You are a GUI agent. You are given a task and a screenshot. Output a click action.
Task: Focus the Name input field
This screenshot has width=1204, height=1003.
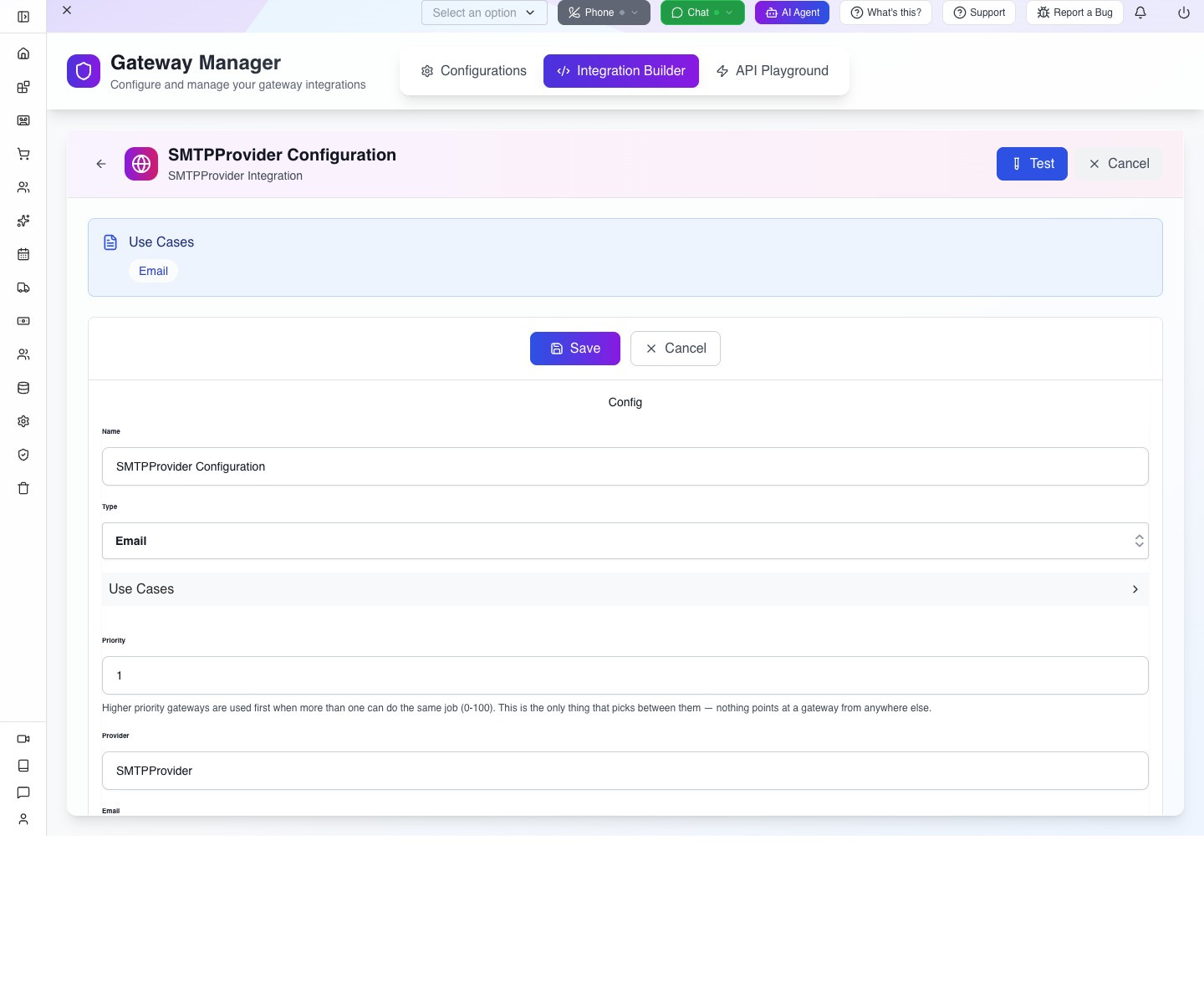click(625, 466)
